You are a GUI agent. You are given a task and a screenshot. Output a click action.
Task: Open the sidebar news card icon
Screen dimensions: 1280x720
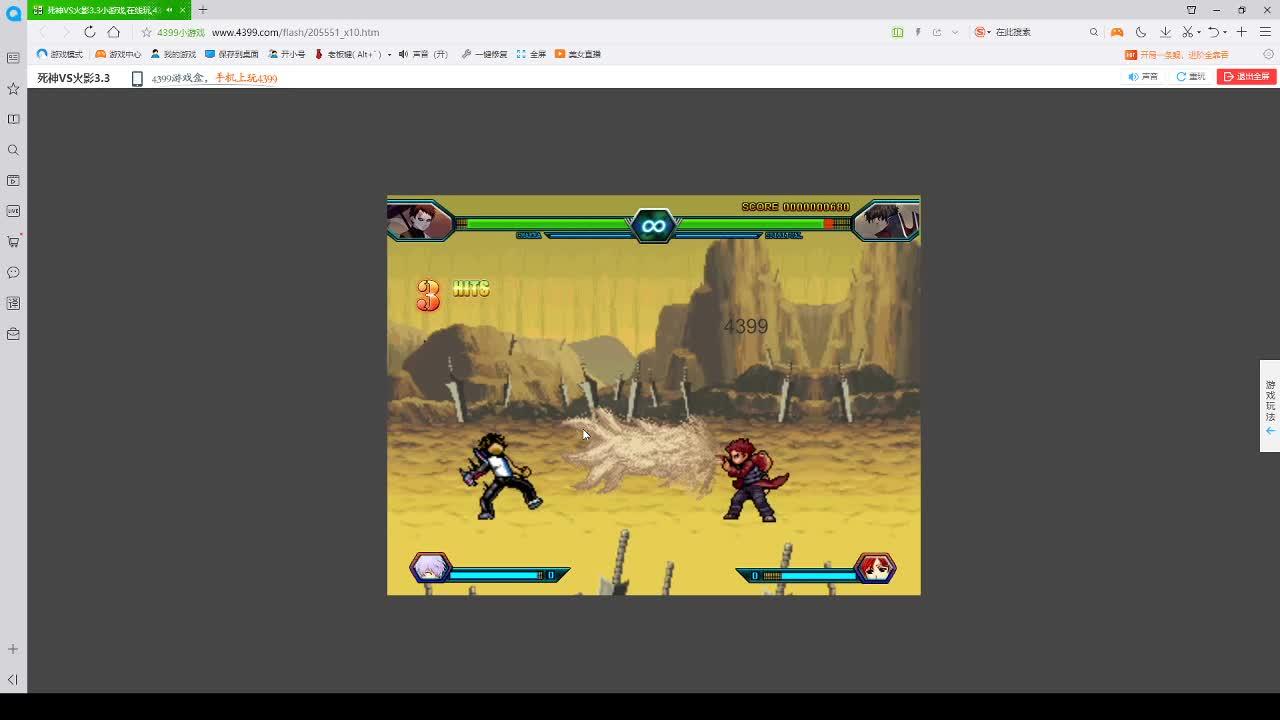pos(13,58)
